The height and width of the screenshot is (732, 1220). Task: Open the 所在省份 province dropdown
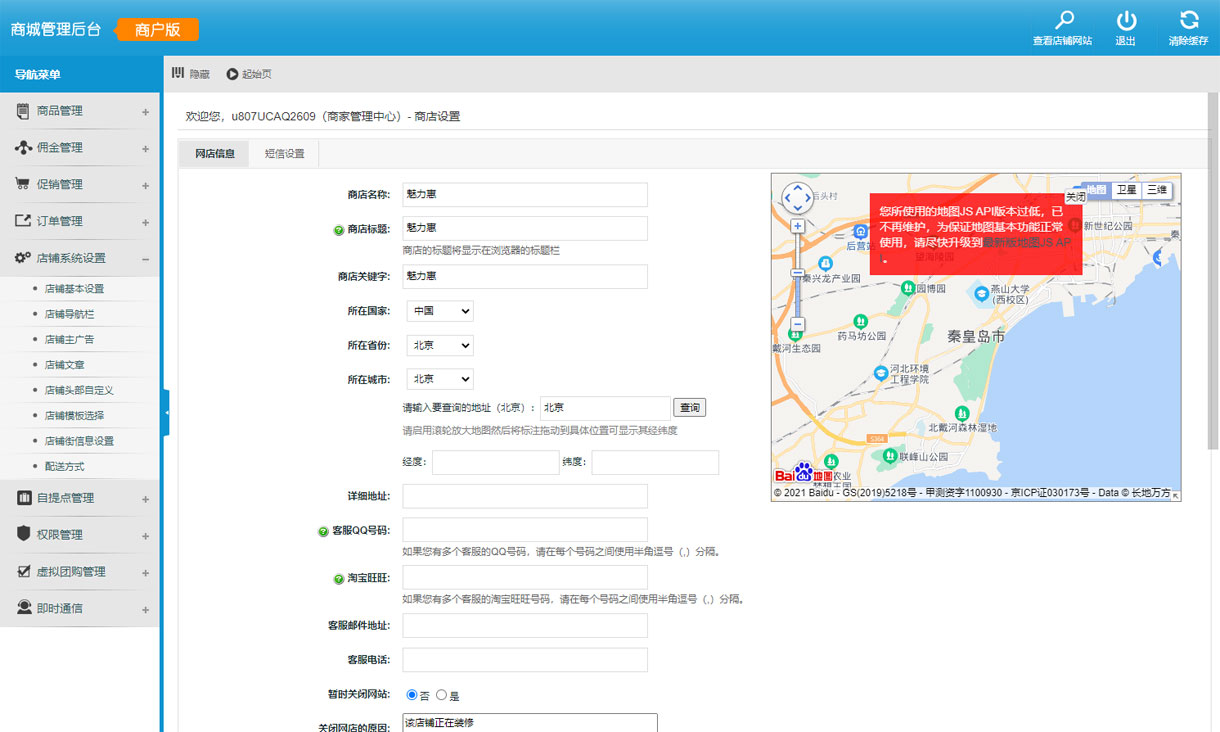(440, 345)
